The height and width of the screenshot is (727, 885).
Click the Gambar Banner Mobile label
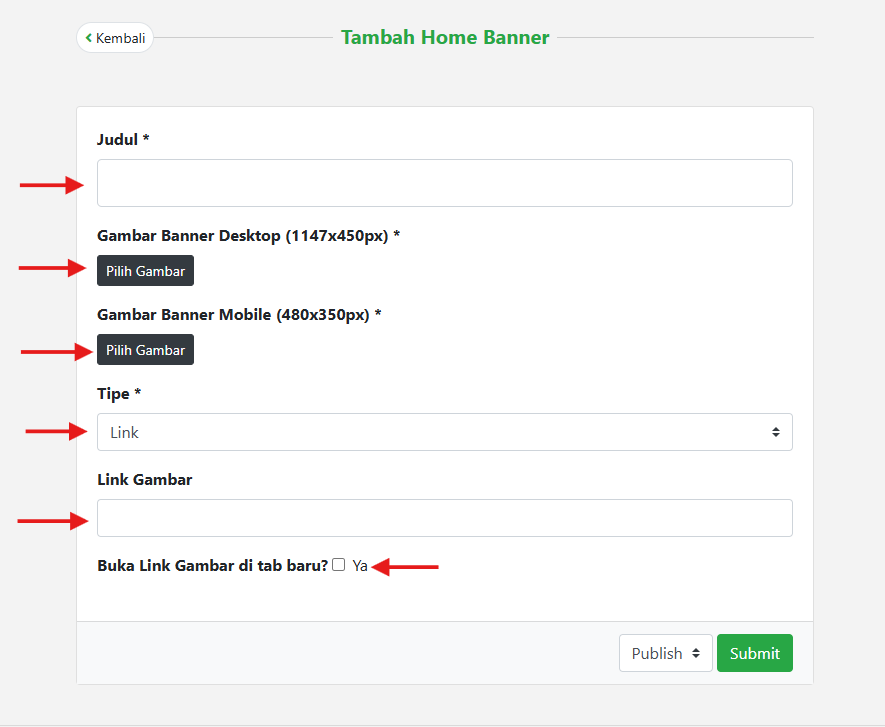[239, 315]
